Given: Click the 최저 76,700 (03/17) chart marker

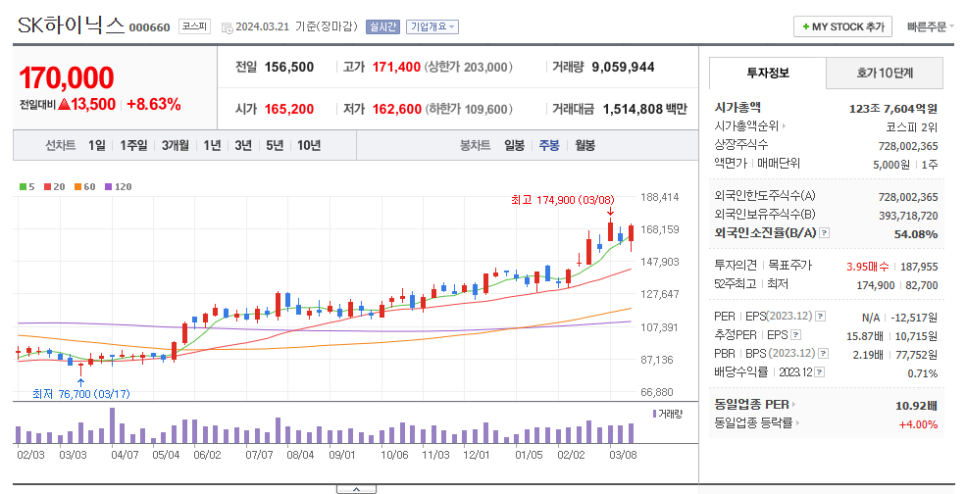Looking at the screenshot, I should (x=81, y=394).
